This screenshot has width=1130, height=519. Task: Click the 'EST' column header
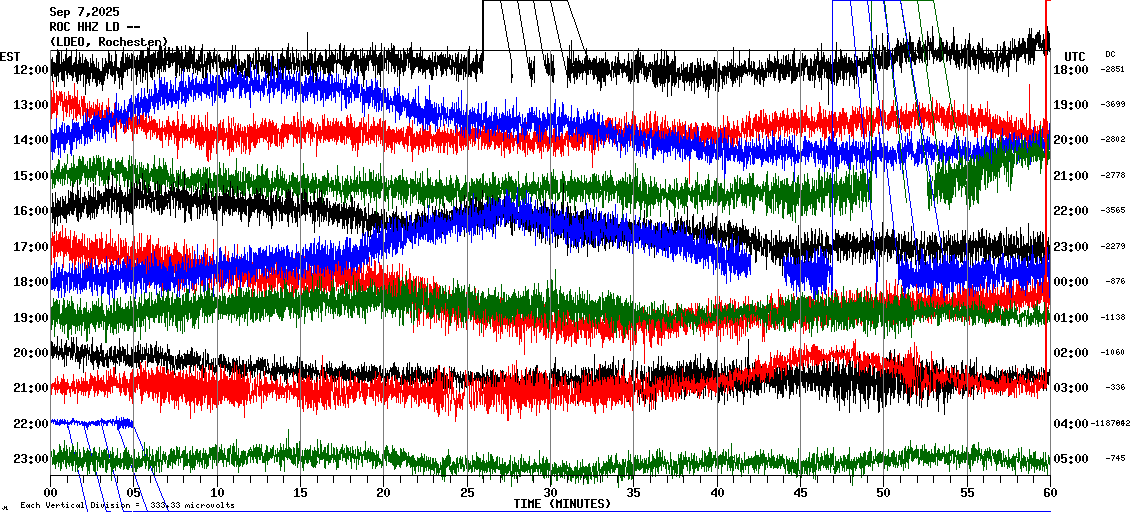[x=10, y=57]
